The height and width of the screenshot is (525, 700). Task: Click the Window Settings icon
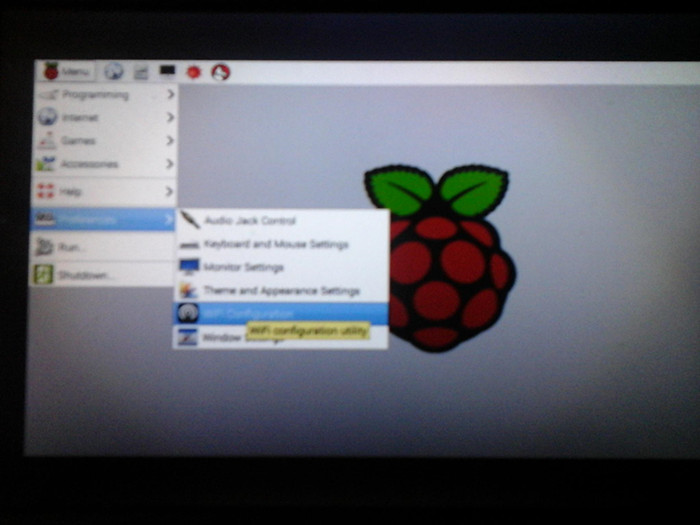coord(187,338)
